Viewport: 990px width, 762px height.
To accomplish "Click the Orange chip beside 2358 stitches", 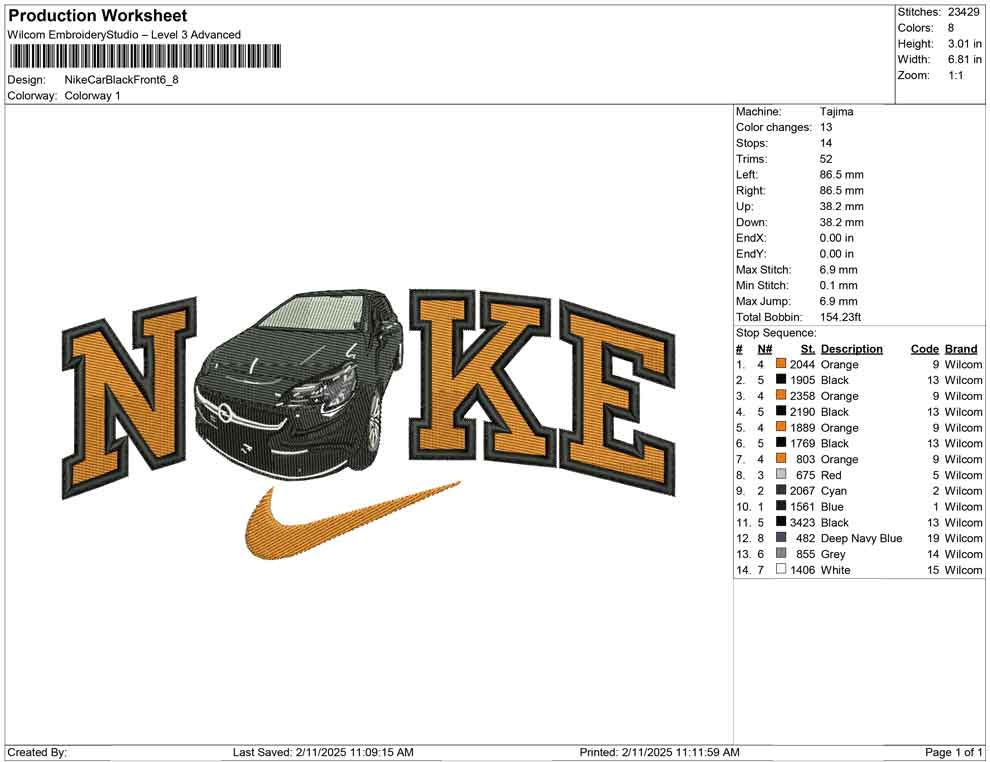I will click(781, 396).
